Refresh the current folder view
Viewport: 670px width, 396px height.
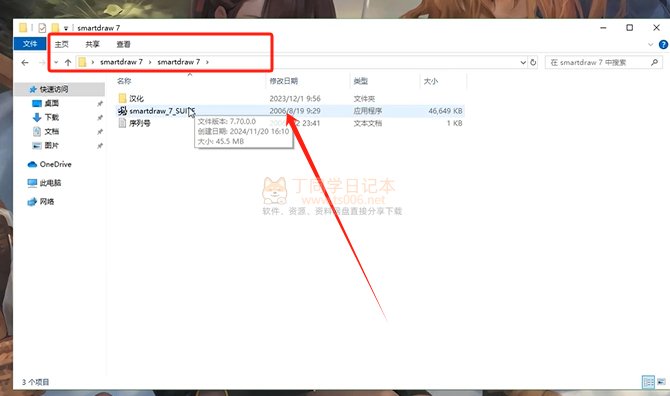pyautogui.click(x=533, y=62)
